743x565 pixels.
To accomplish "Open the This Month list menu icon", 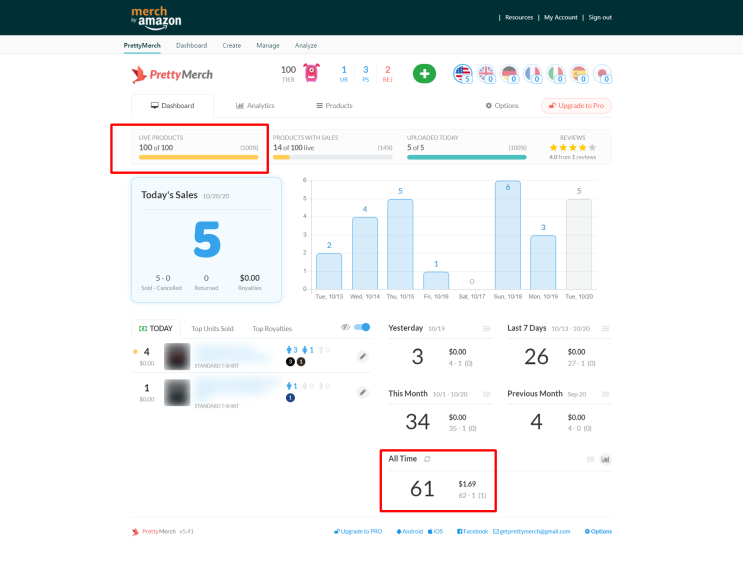I will [x=487, y=394].
